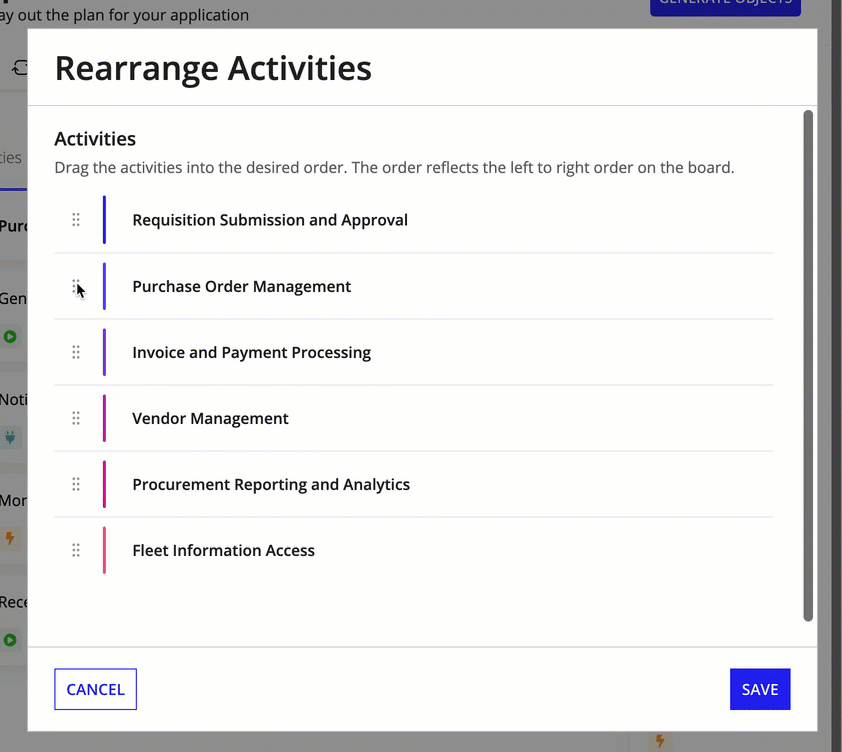Click the 'Rearrange Activities' dialog title
Image resolution: width=842 pixels, height=752 pixels.
[213, 69]
